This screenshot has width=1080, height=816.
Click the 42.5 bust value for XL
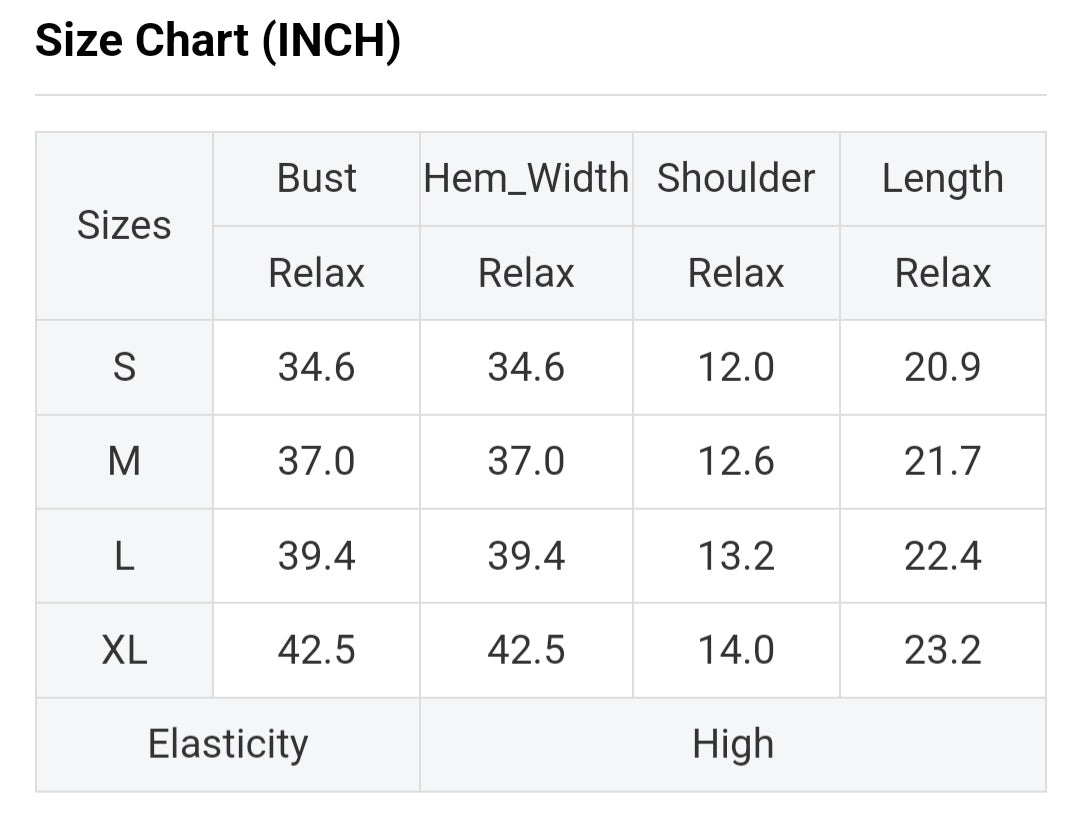pyautogui.click(x=316, y=651)
